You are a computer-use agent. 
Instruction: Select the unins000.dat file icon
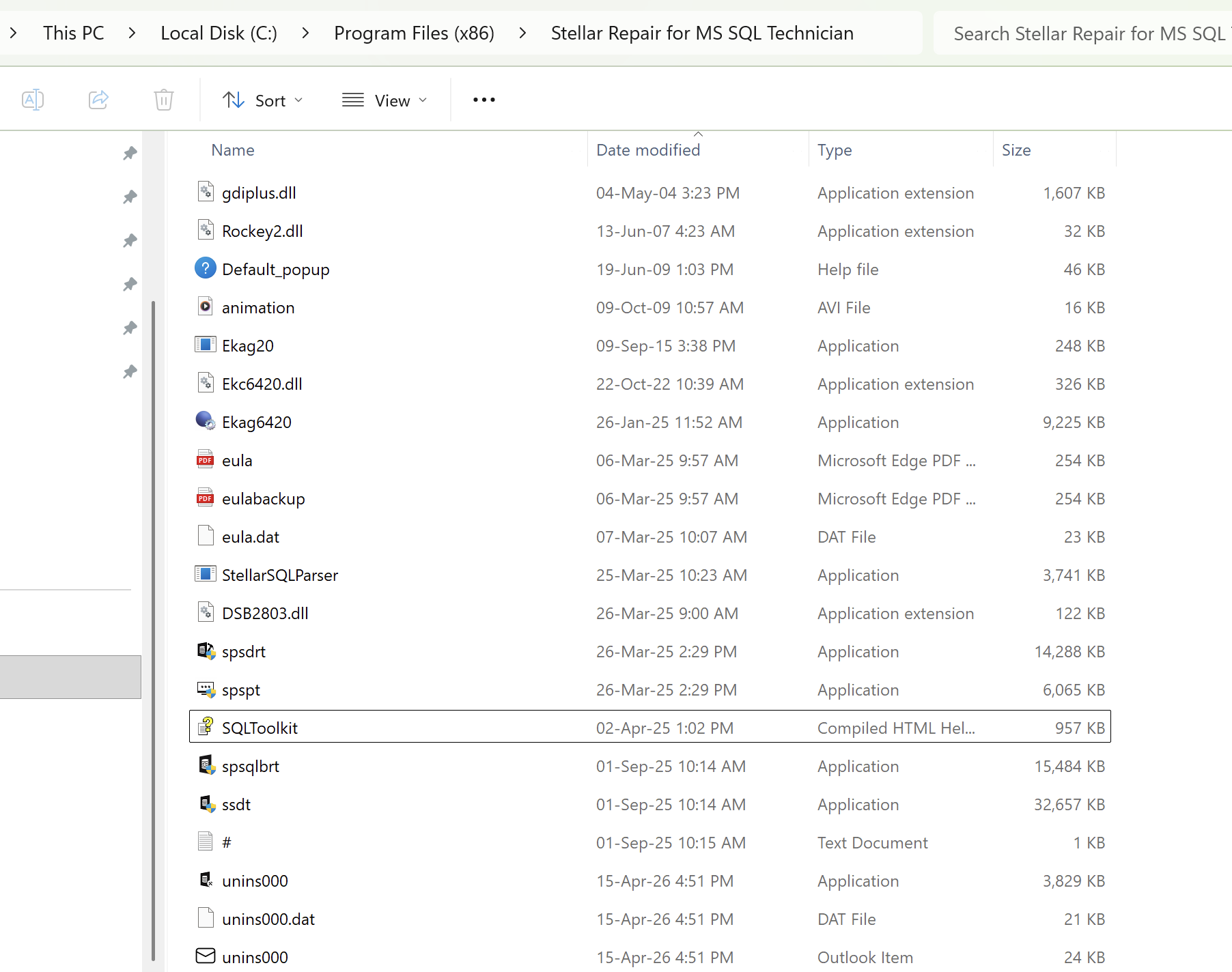tap(206, 918)
